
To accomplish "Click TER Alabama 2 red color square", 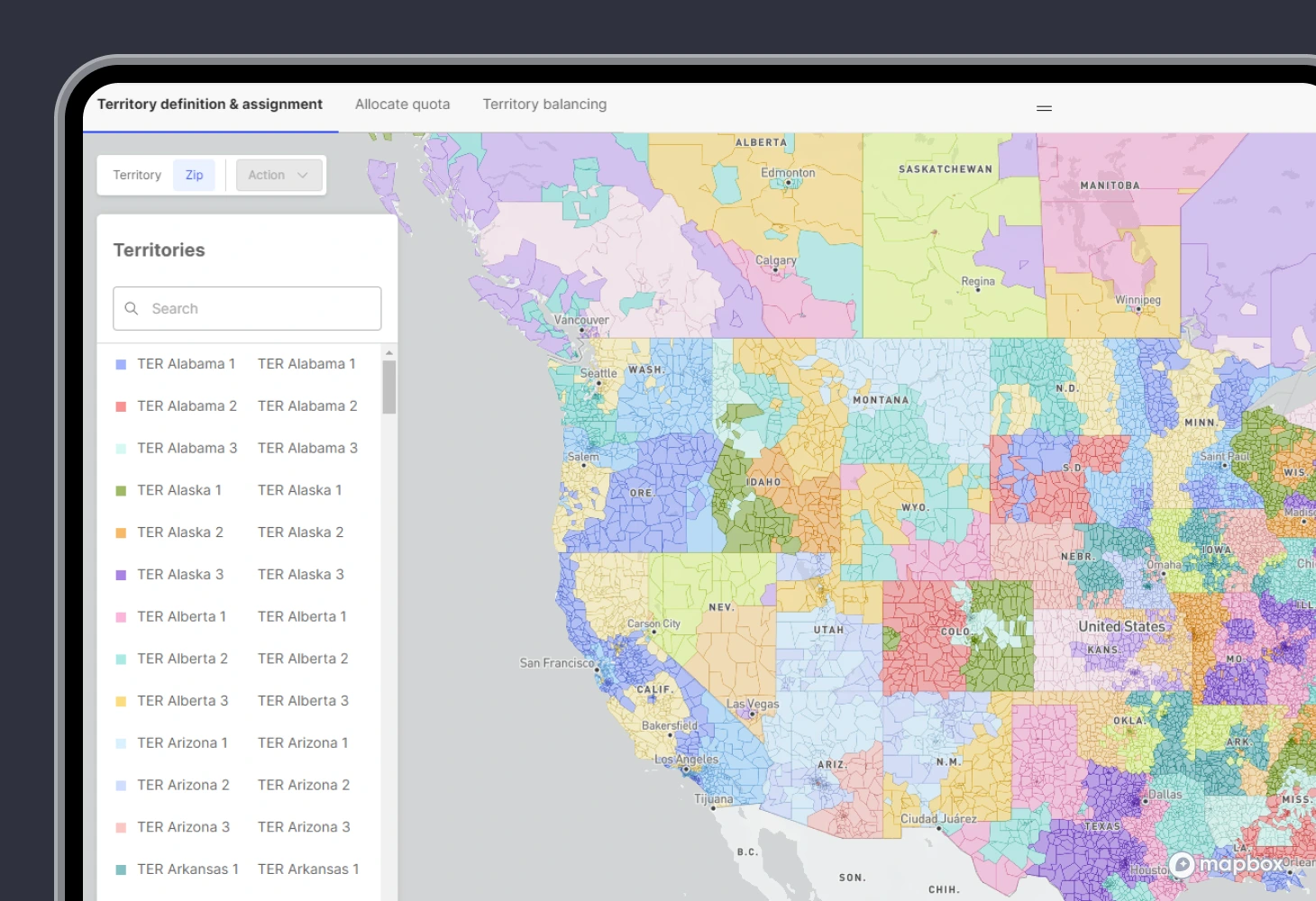I will click(x=120, y=405).
